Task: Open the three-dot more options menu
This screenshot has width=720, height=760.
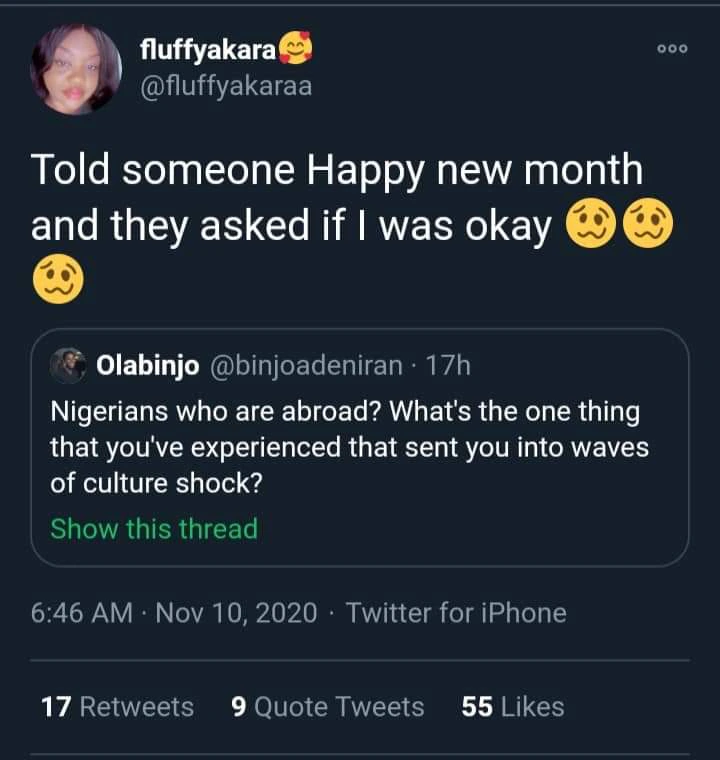Action: tap(671, 50)
